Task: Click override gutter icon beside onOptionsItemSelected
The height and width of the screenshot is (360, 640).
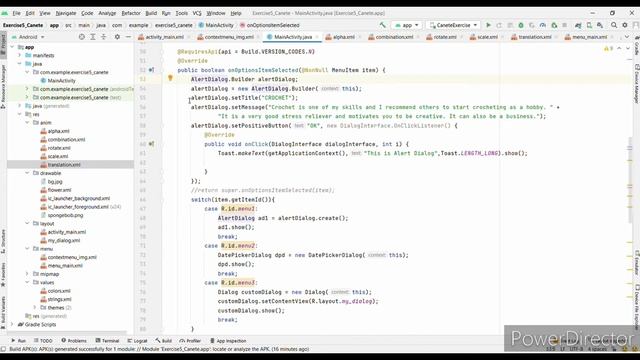Action: coord(151,70)
